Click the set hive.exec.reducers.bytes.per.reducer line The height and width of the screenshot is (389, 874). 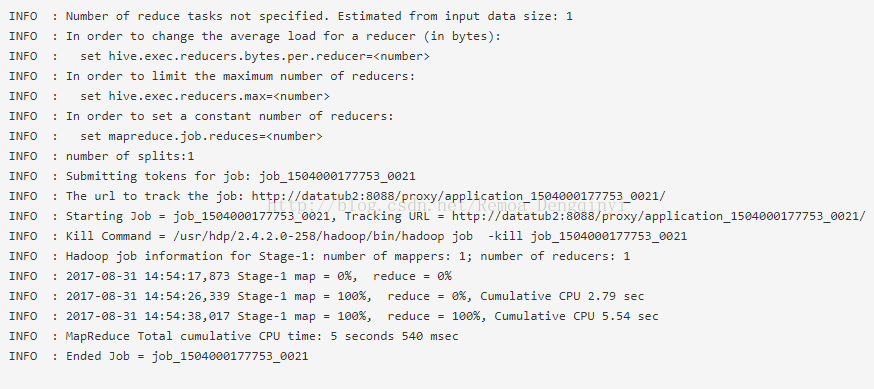[255, 56]
